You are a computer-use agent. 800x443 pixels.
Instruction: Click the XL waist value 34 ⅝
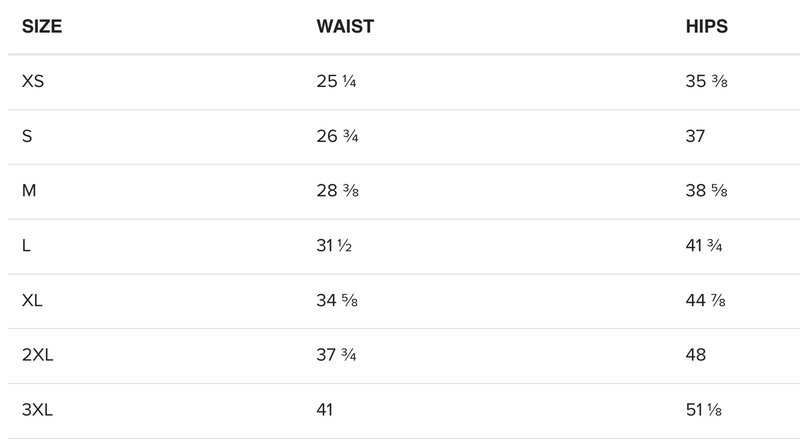[x=337, y=300]
